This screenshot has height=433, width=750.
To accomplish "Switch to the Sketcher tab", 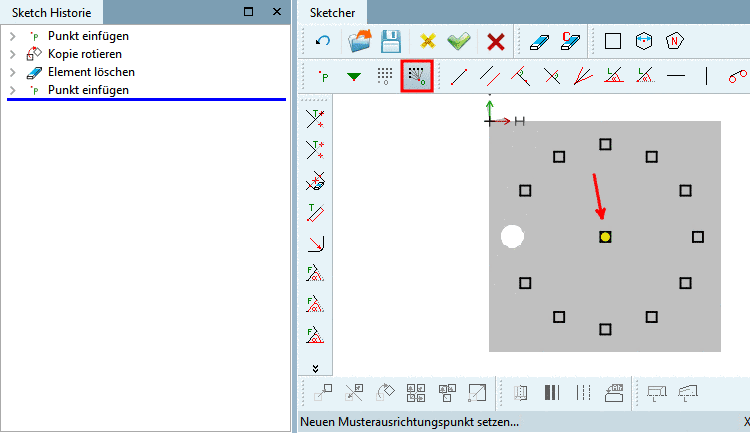I will 332,13.
